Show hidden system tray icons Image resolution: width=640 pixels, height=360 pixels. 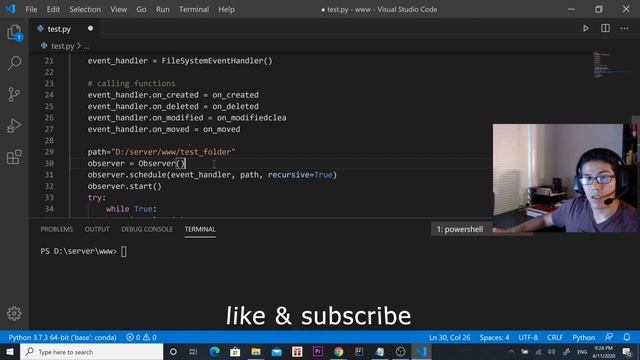(x=511, y=351)
